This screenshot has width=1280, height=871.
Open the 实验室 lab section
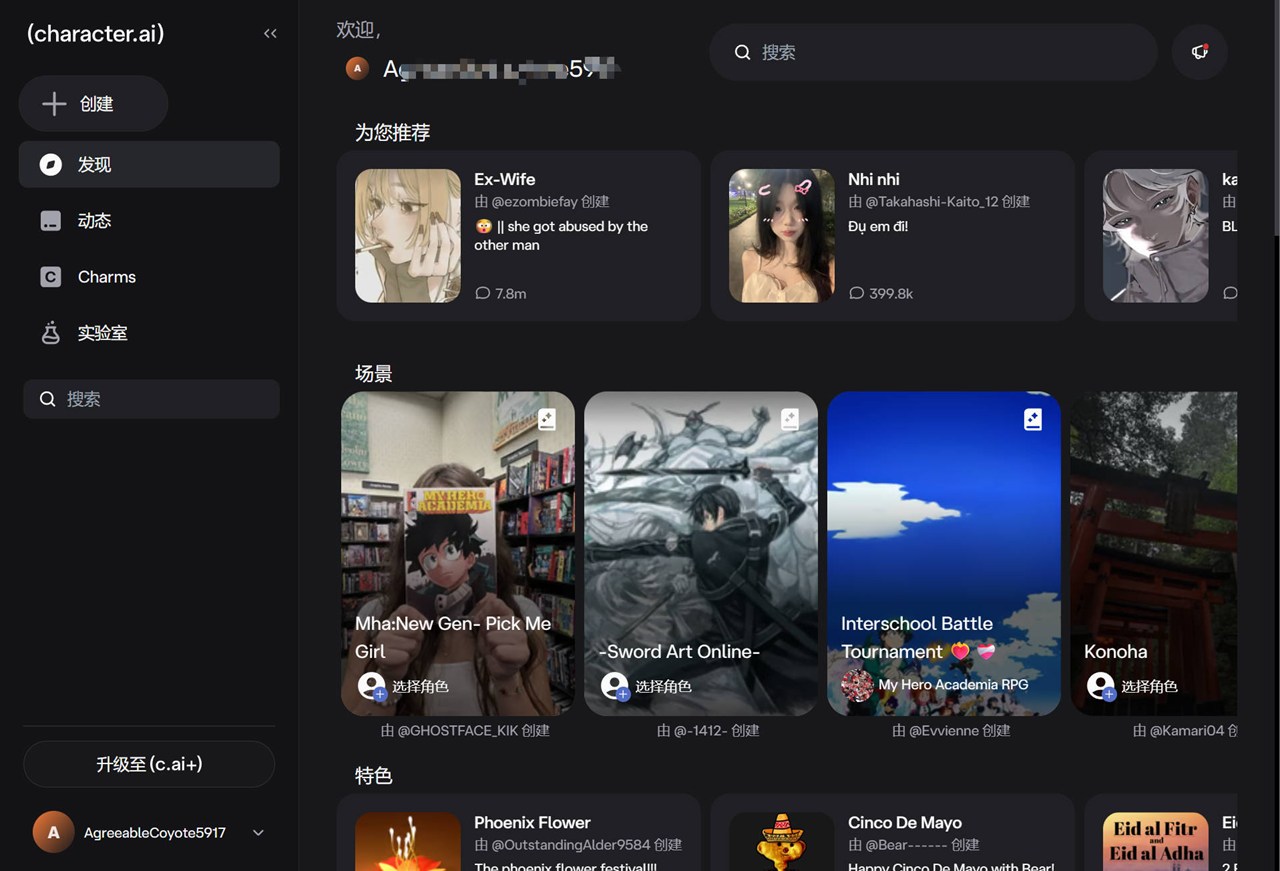[x=149, y=333]
